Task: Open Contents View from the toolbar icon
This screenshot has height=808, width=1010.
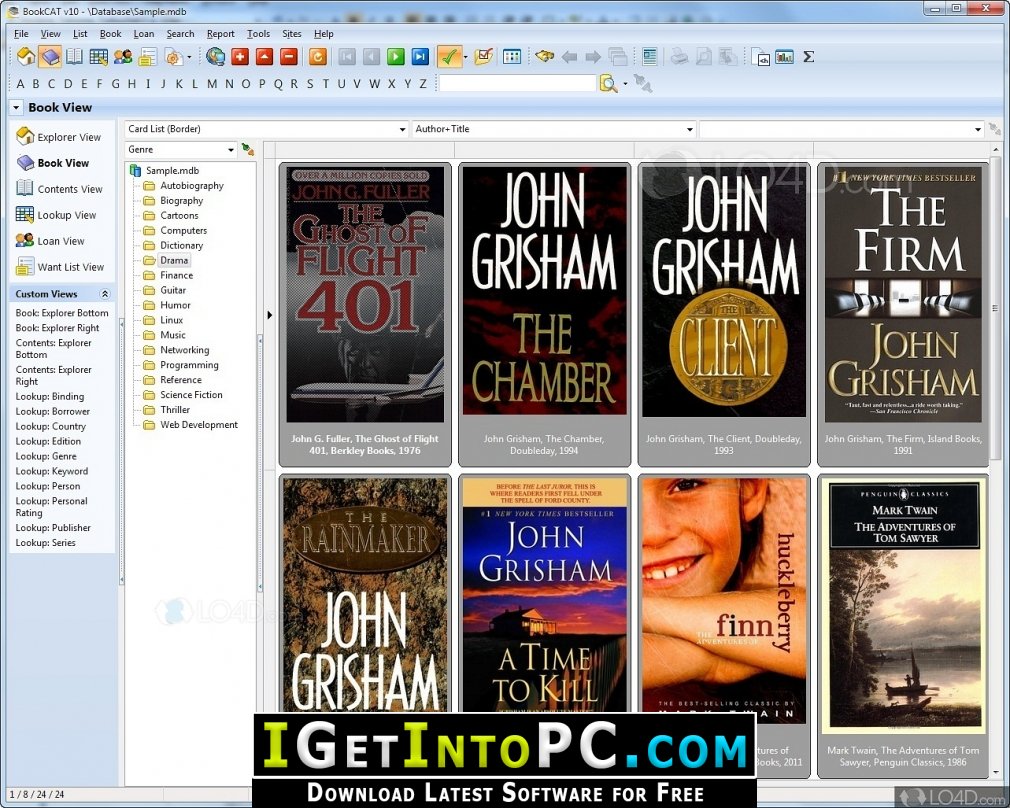Action: click(74, 57)
